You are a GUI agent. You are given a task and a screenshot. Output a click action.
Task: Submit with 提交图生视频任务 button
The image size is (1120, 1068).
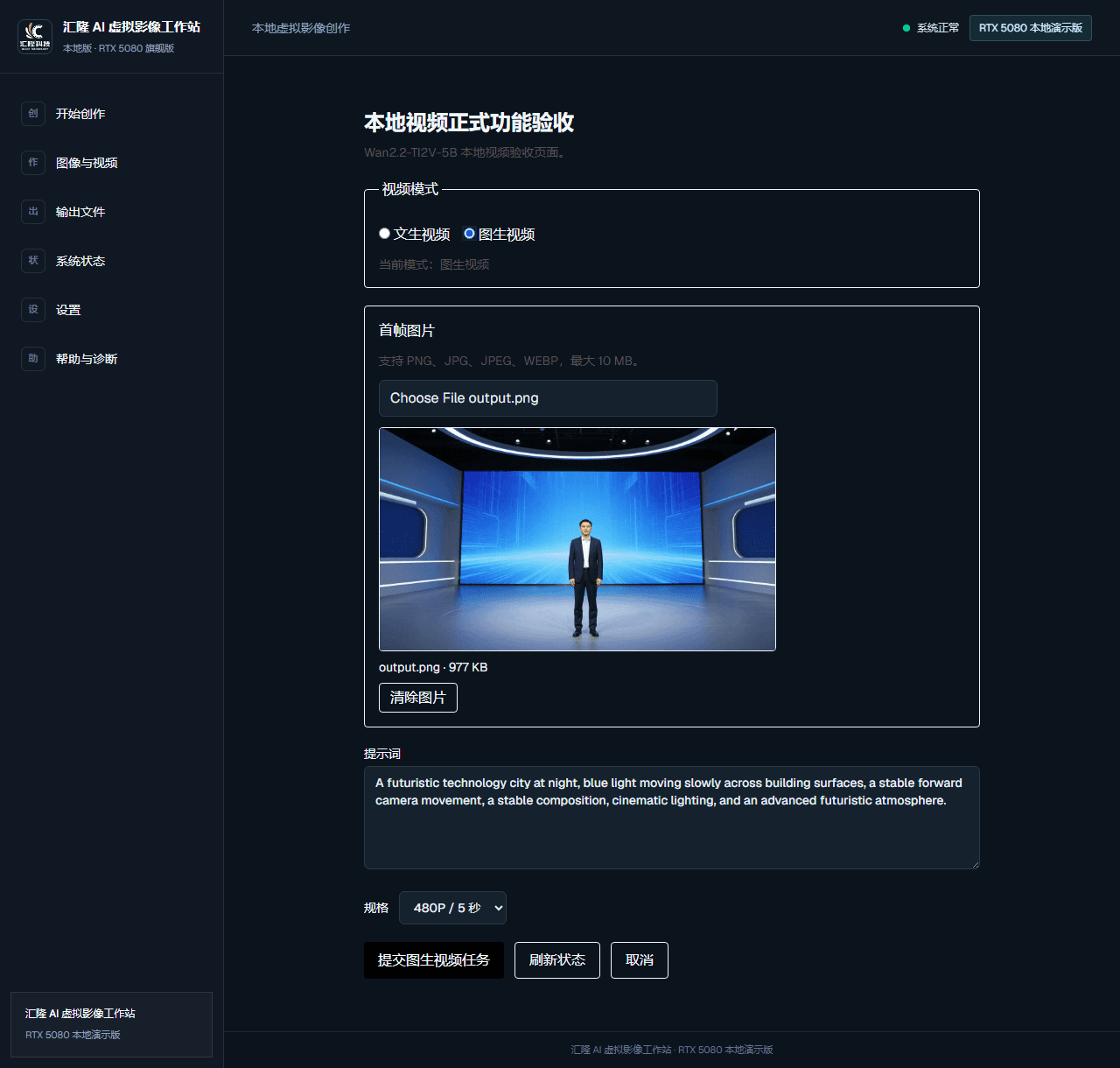point(434,960)
